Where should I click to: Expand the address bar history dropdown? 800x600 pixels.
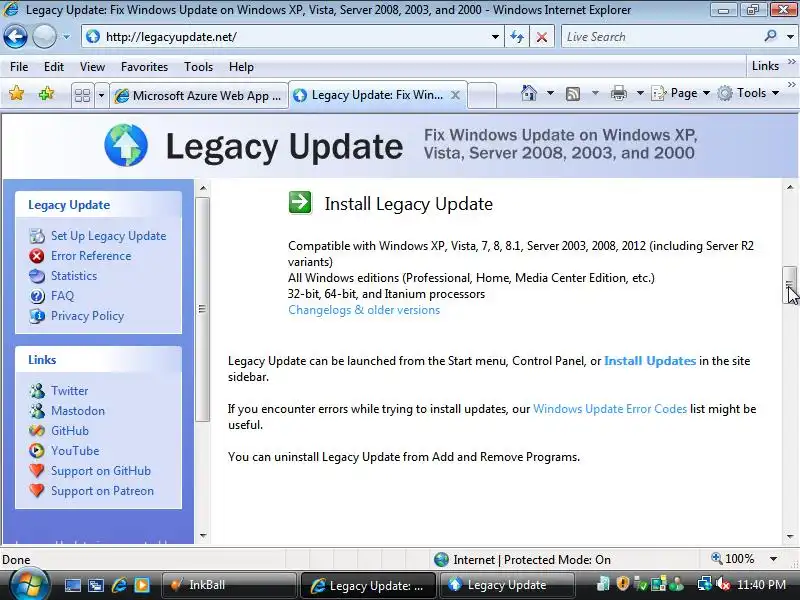click(494, 37)
